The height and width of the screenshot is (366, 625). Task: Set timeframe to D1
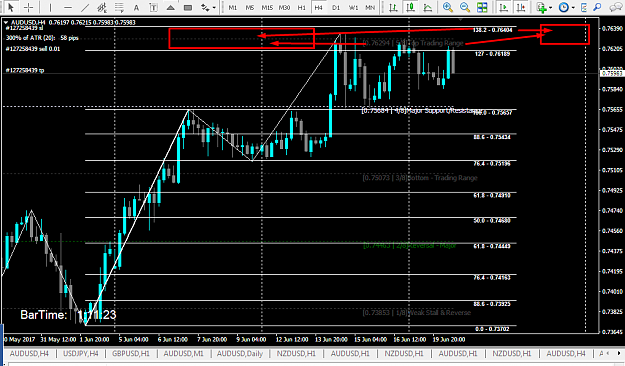(x=336, y=8)
